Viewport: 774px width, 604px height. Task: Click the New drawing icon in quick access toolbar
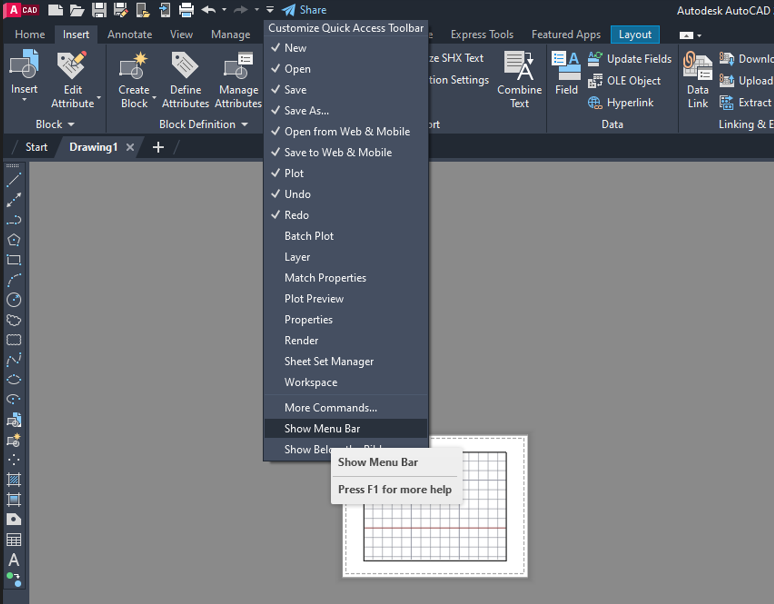55,10
